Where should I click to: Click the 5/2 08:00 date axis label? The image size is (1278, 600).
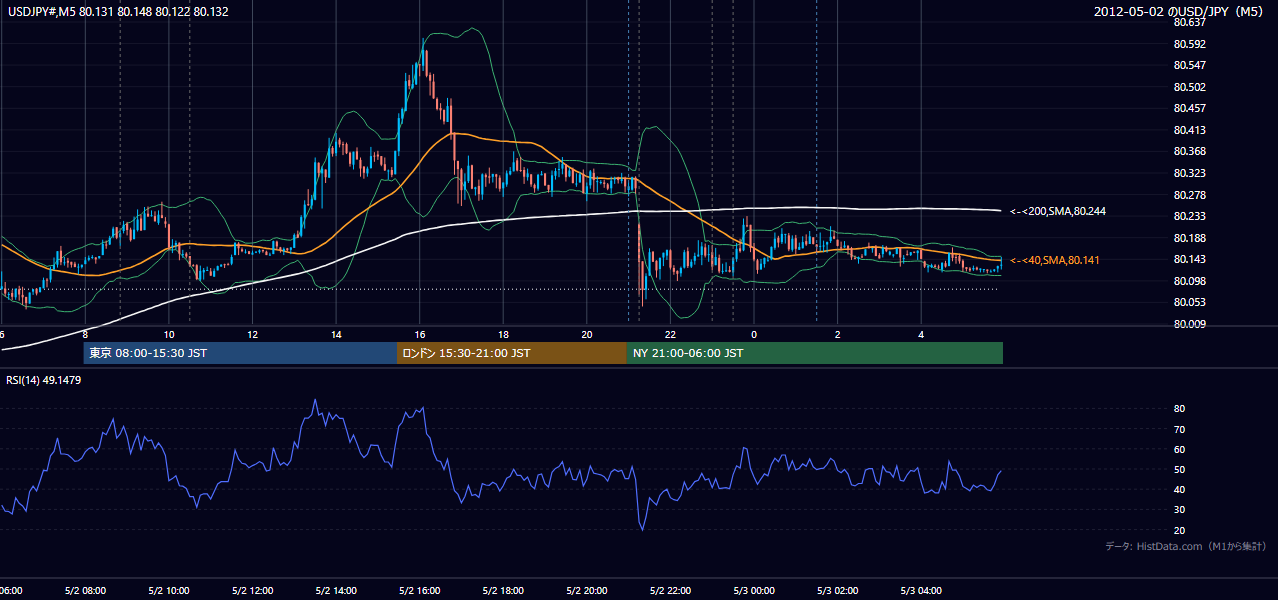pyautogui.click(x=85, y=590)
